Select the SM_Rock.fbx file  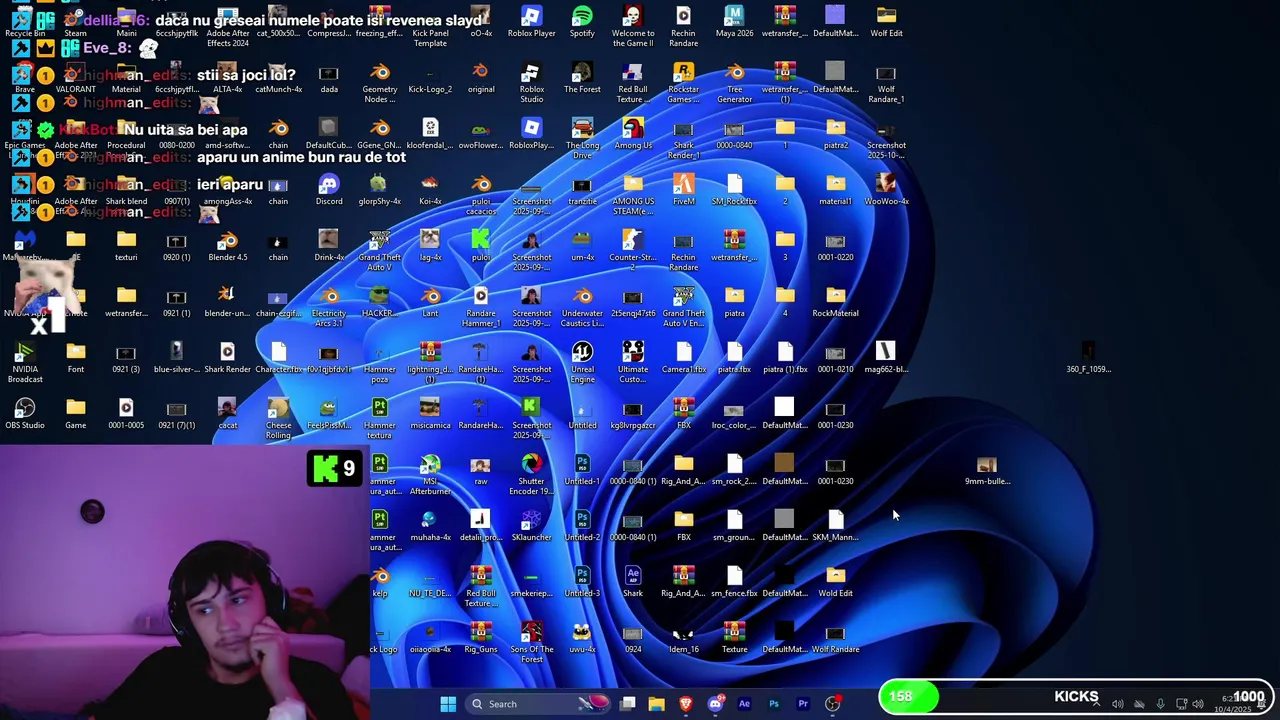734,190
